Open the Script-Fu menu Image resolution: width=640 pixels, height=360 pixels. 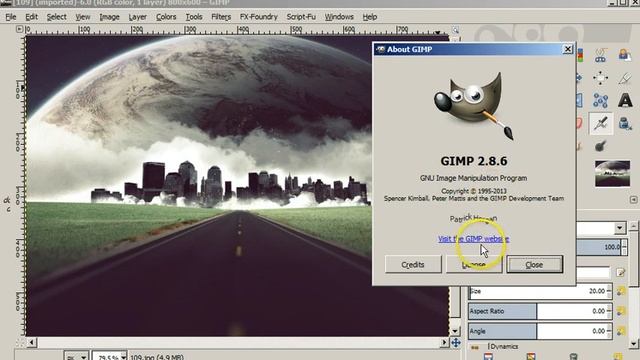pyautogui.click(x=301, y=17)
